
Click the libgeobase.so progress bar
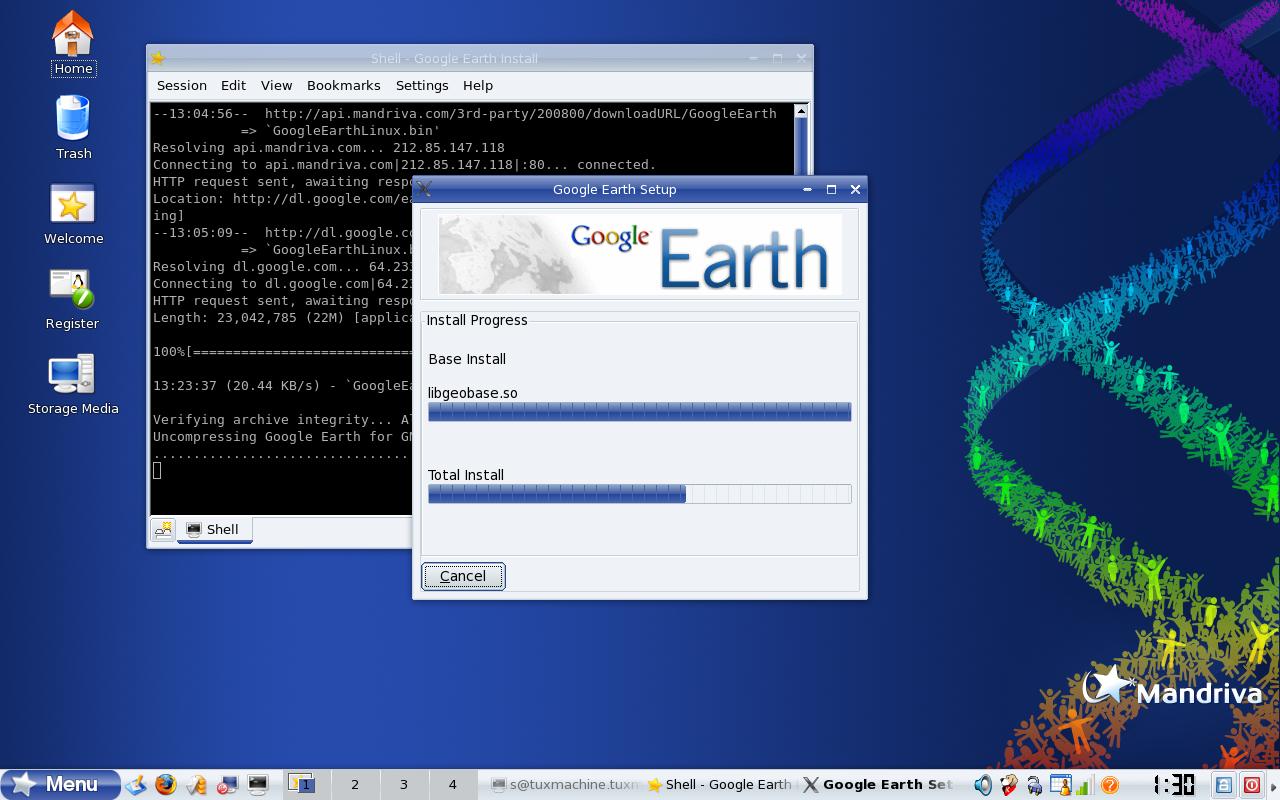point(639,412)
